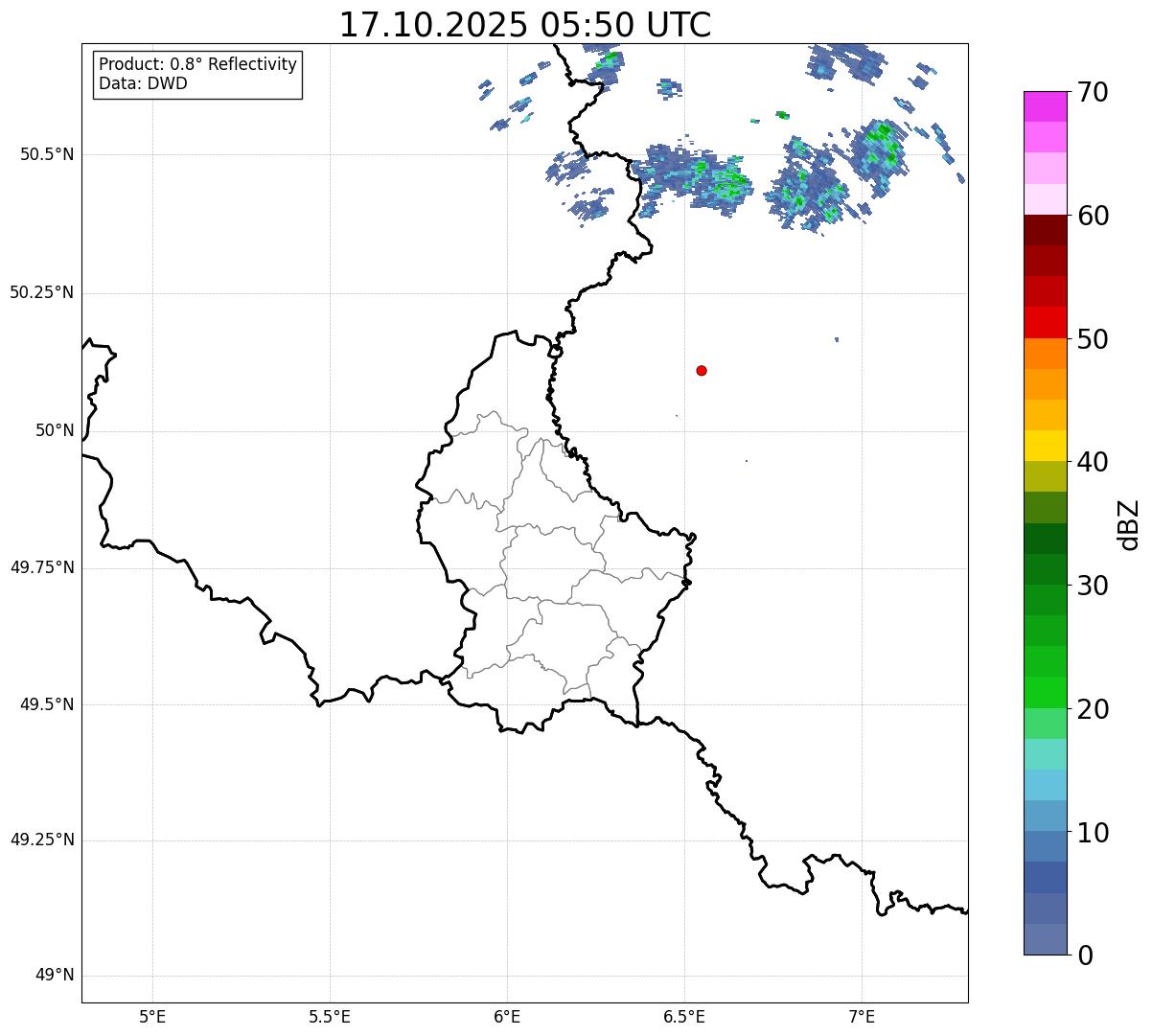Screen dimensions: 1152x1036
Task: Select the 30 value on colorbar
Action: click(x=1093, y=586)
